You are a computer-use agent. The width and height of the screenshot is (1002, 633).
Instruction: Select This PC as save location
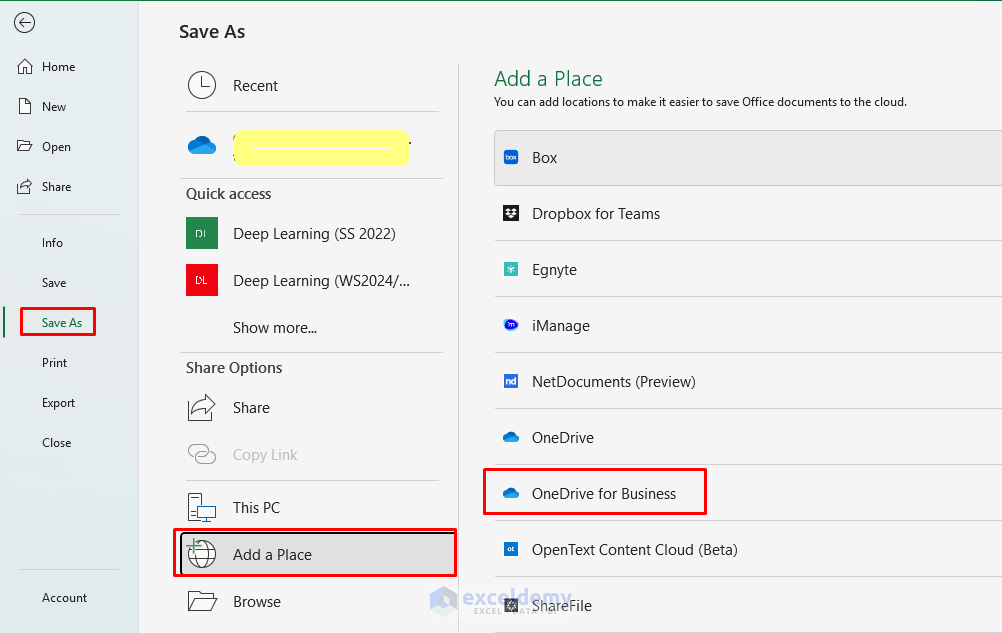(x=256, y=508)
